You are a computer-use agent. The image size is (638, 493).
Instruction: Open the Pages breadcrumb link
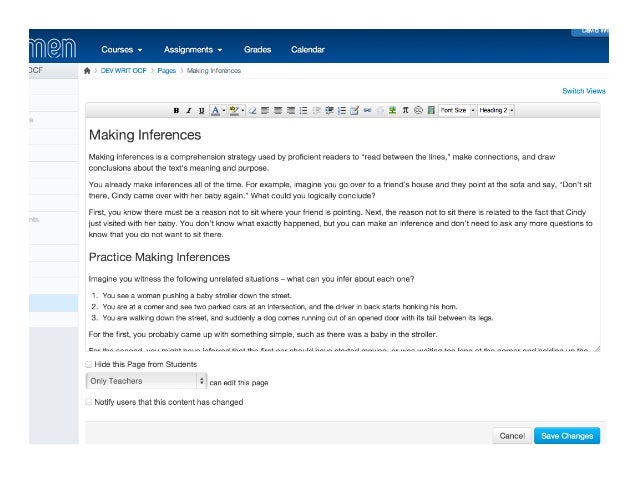pyautogui.click(x=166, y=70)
